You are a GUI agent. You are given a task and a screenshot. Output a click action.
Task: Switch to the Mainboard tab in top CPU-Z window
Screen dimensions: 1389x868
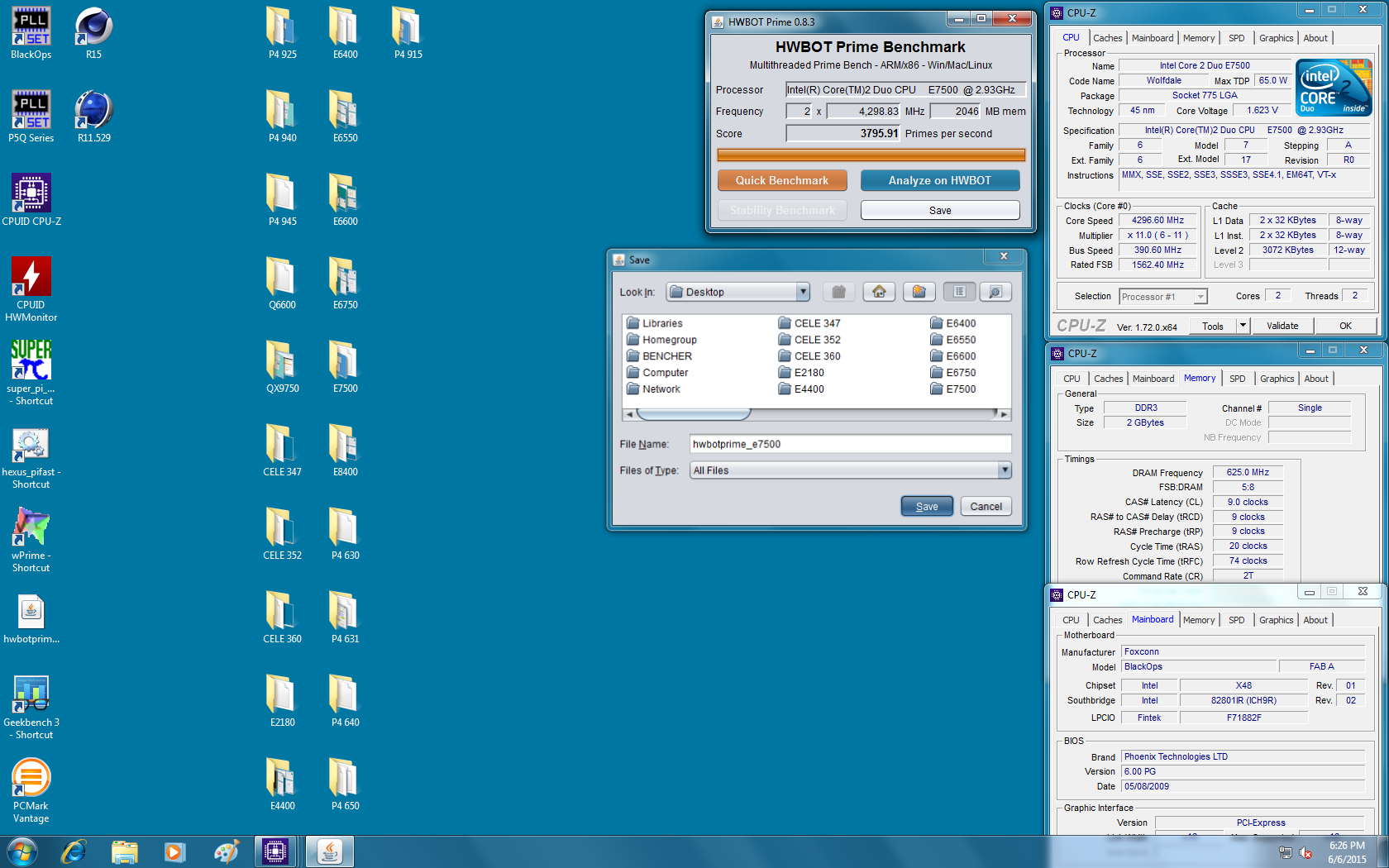click(x=1153, y=38)
